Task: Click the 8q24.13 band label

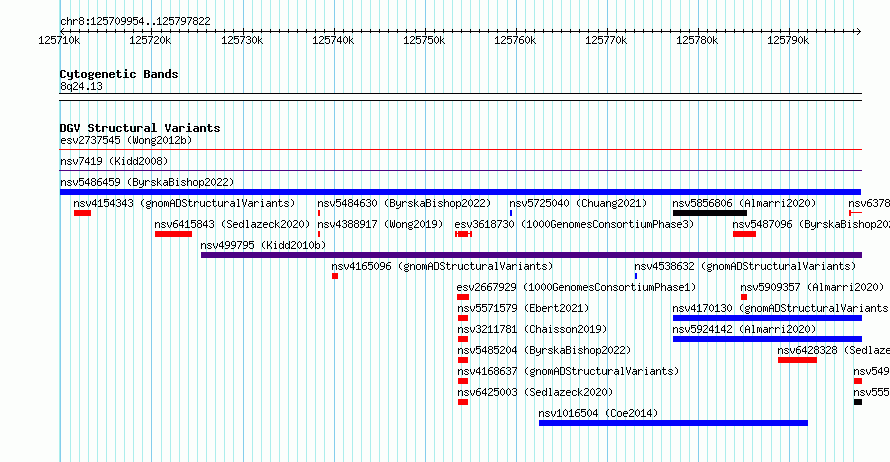Action: click(x=81, y=86)
